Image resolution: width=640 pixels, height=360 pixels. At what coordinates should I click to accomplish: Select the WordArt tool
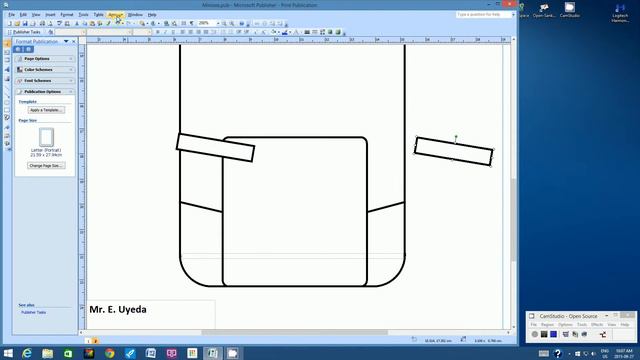click(x=7, y=69)
